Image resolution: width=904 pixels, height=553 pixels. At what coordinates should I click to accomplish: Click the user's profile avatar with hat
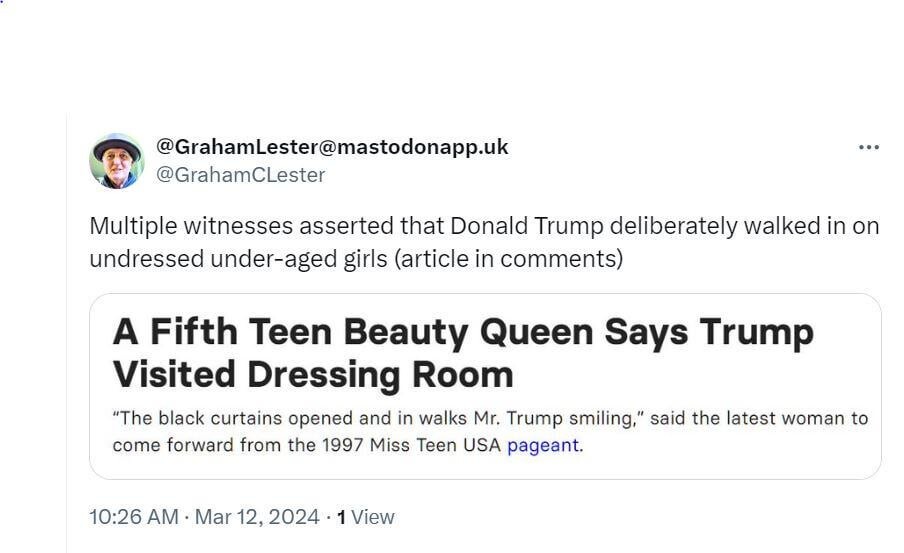pyautogui.click(x=116, y=161)
